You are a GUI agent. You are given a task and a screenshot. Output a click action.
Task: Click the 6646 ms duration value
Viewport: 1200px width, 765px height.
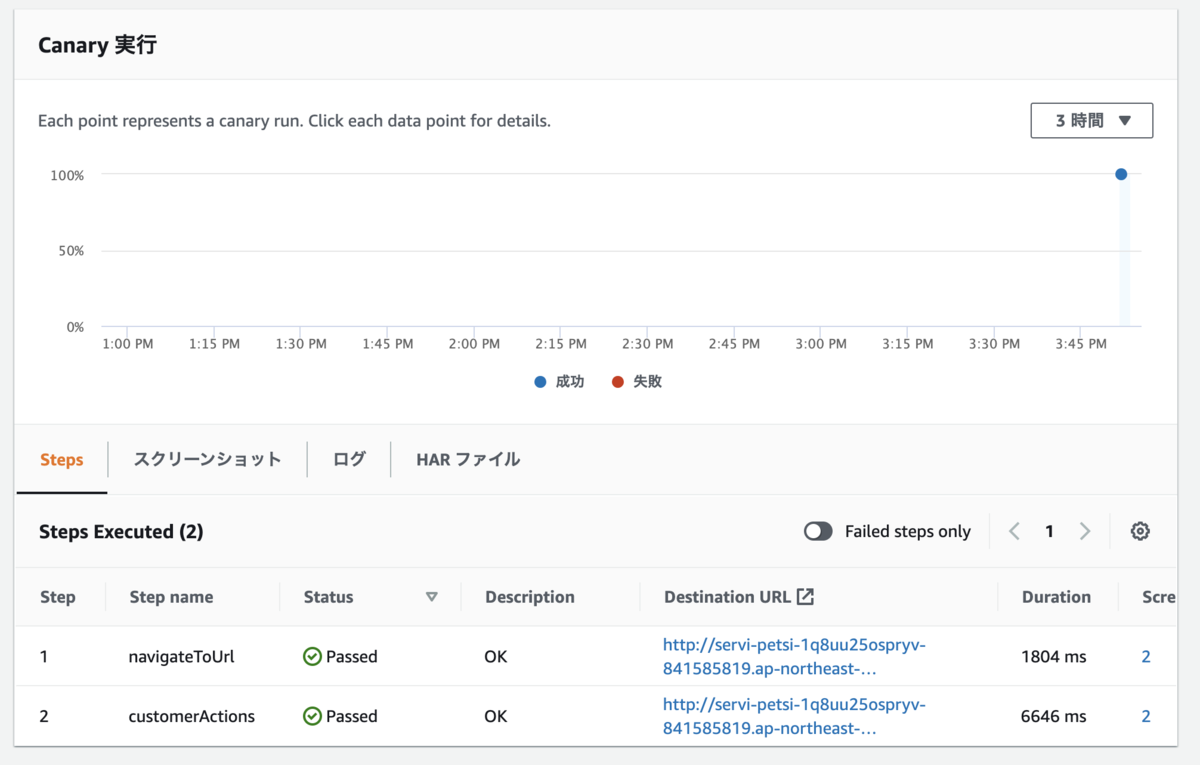pos(1054,716)
